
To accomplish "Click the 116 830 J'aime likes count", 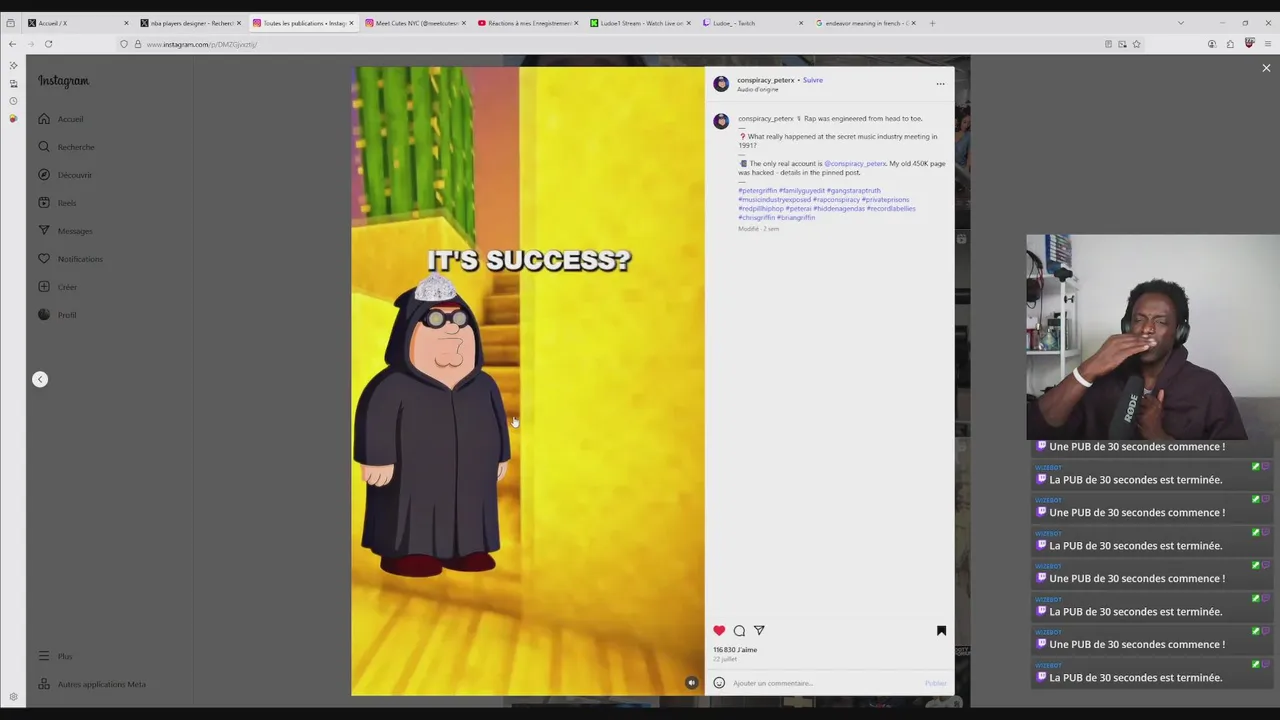I will (735, 650).
